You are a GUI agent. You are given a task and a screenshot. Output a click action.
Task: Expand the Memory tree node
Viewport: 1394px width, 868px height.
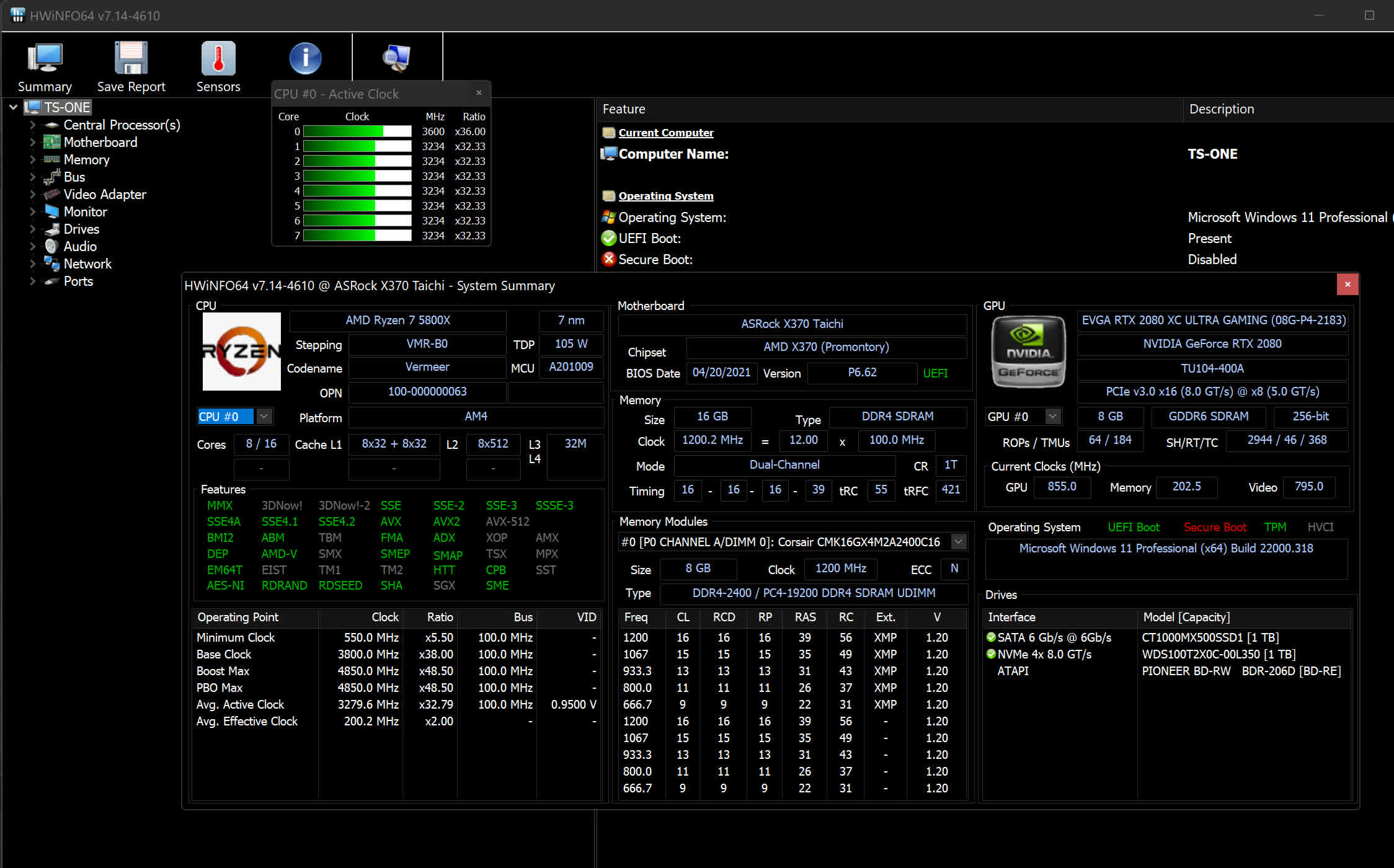pyautogui.click(x=33, y=160)
